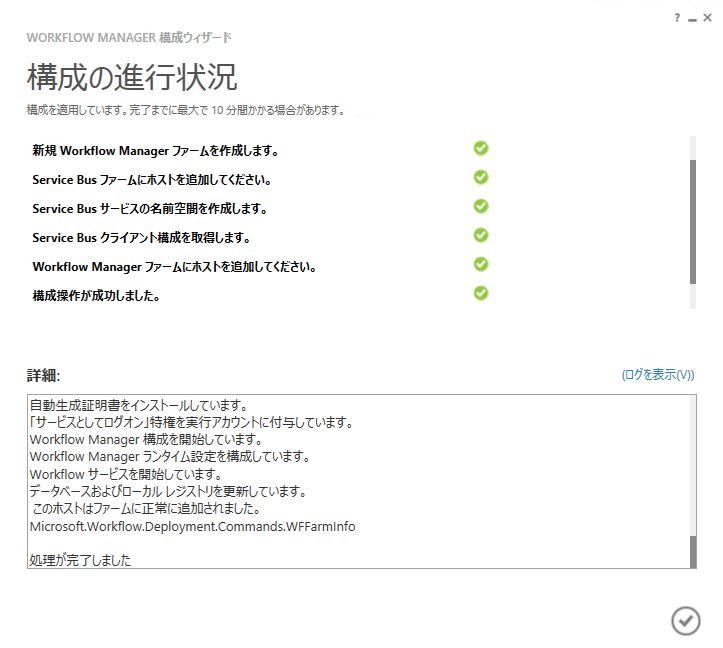
Task: Select the 構成操作が成功しました status text
Action: tap(96, 296)
